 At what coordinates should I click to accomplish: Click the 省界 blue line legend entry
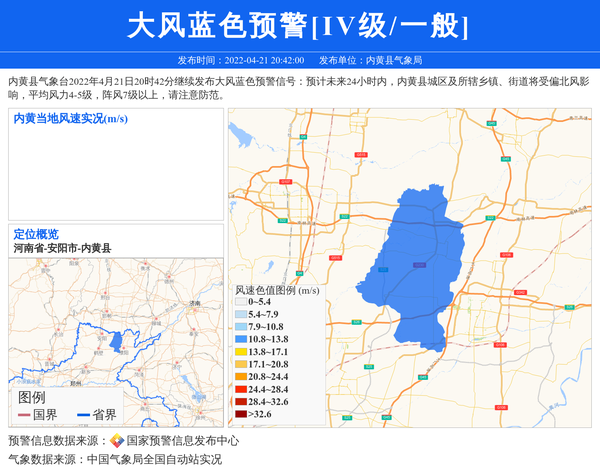coord(97,415)
